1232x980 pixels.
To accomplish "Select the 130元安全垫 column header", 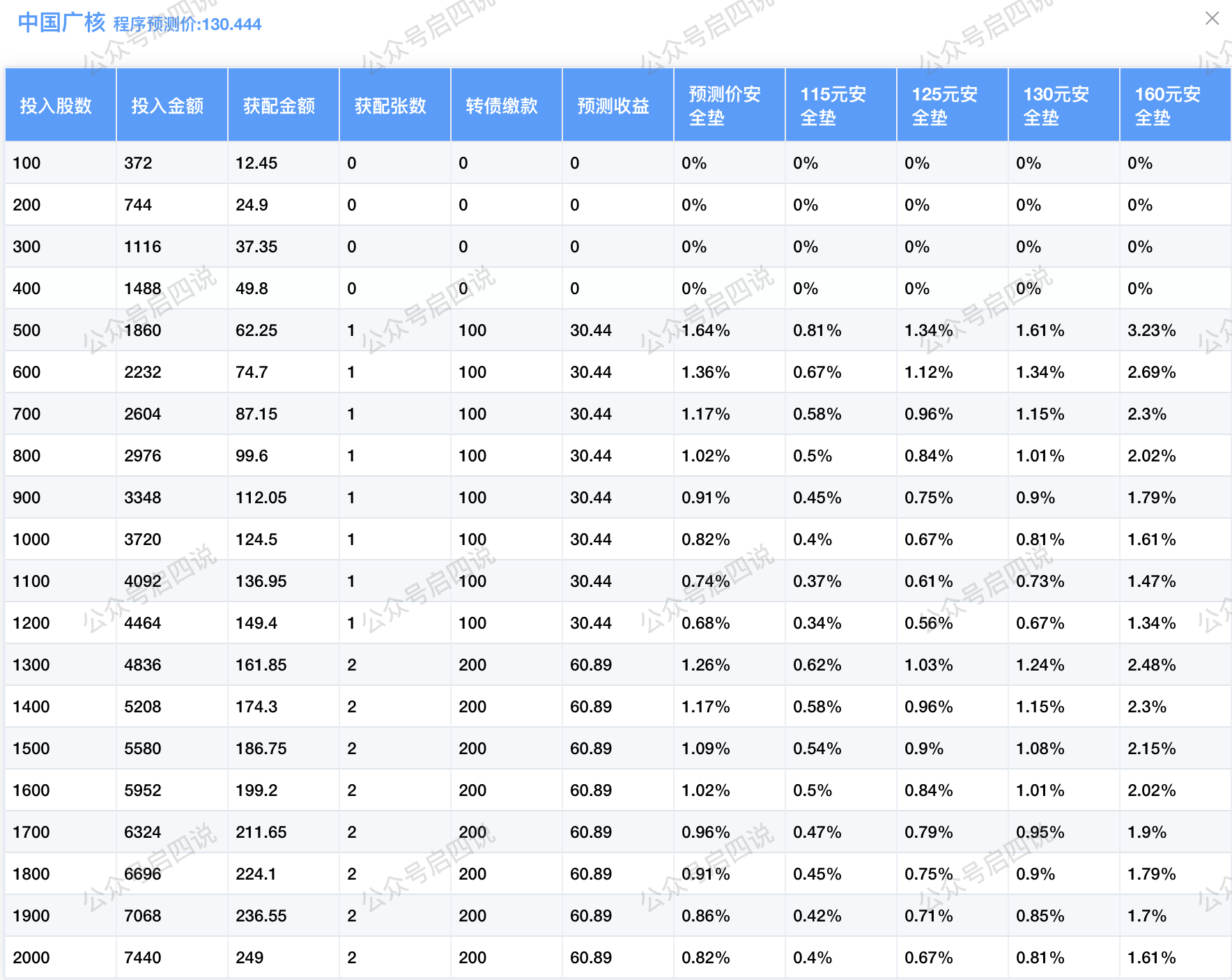I will point(1056,106).
